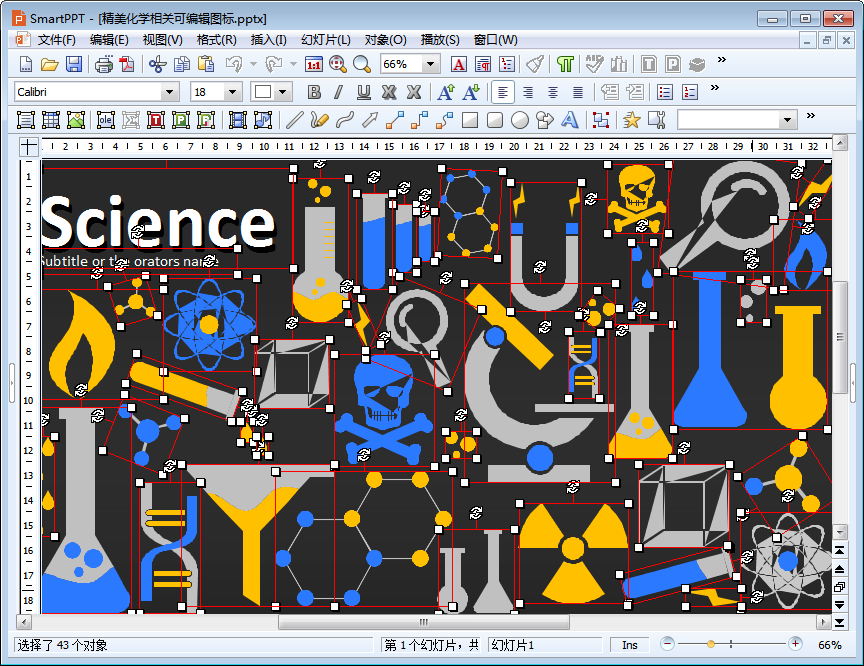Zoom out with the minus button

(x=667, y=643)
